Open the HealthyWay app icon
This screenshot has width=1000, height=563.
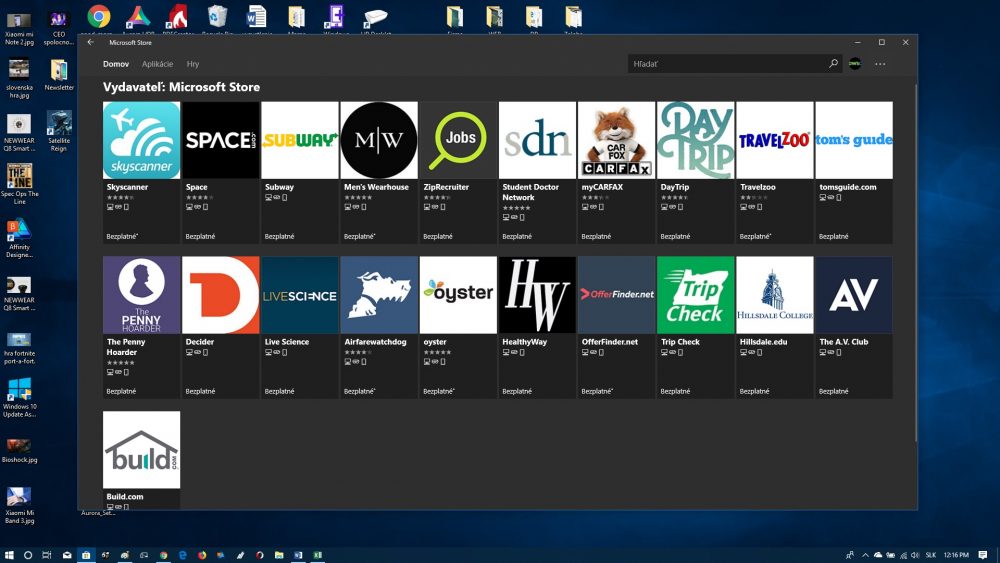537,295
